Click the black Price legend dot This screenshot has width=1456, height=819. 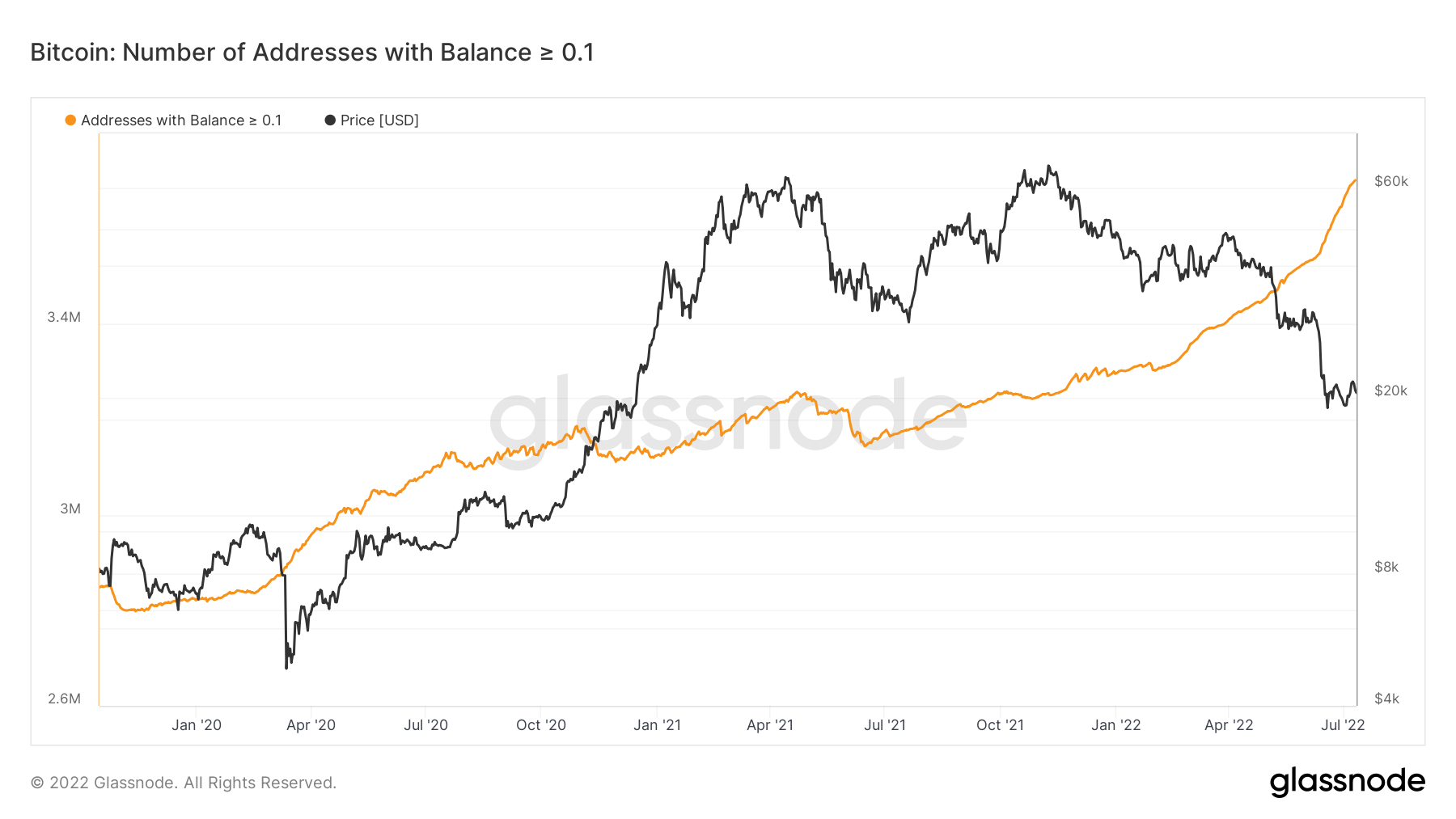coord(330,120)
